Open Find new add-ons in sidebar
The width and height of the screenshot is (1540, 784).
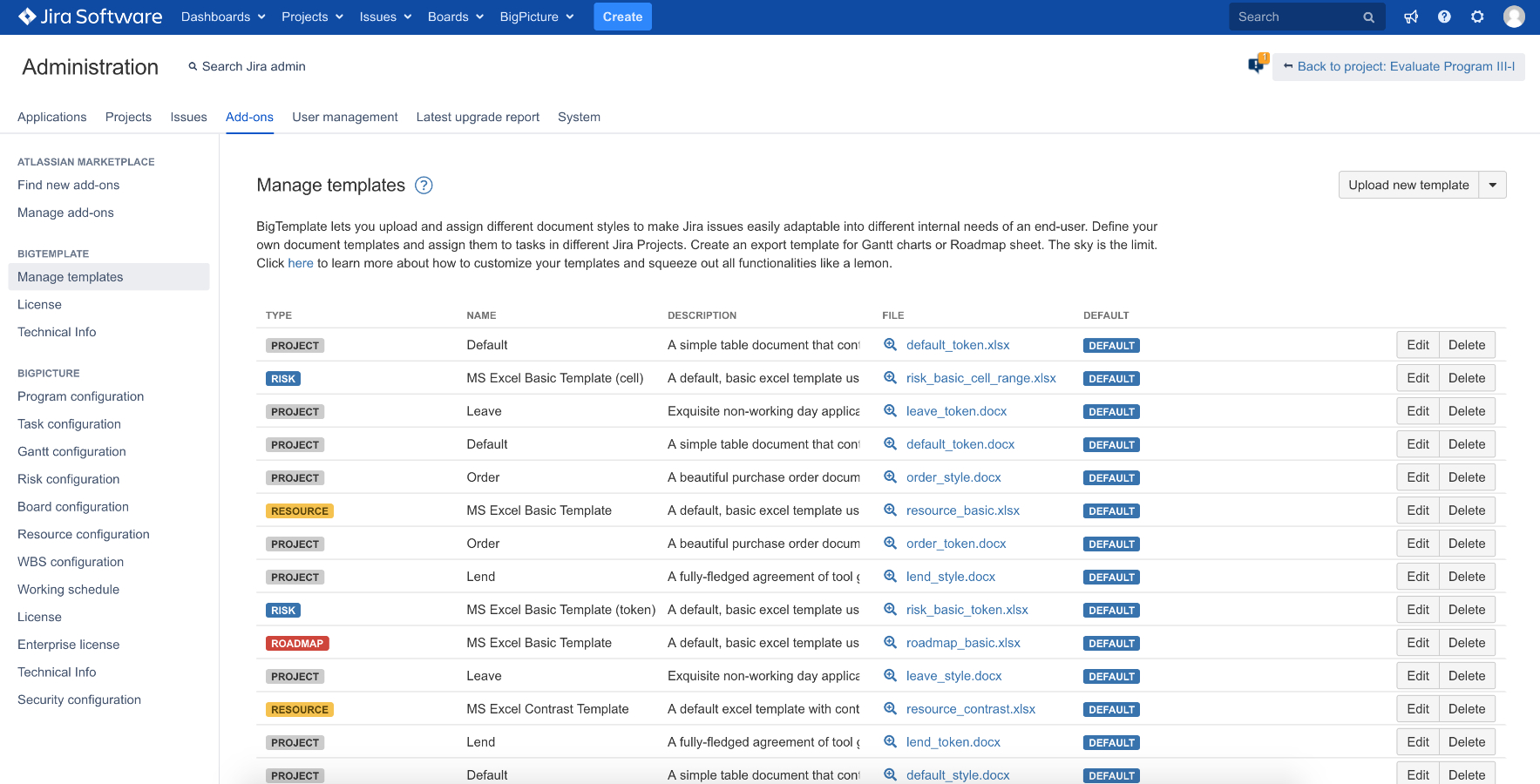pos(69,185)
